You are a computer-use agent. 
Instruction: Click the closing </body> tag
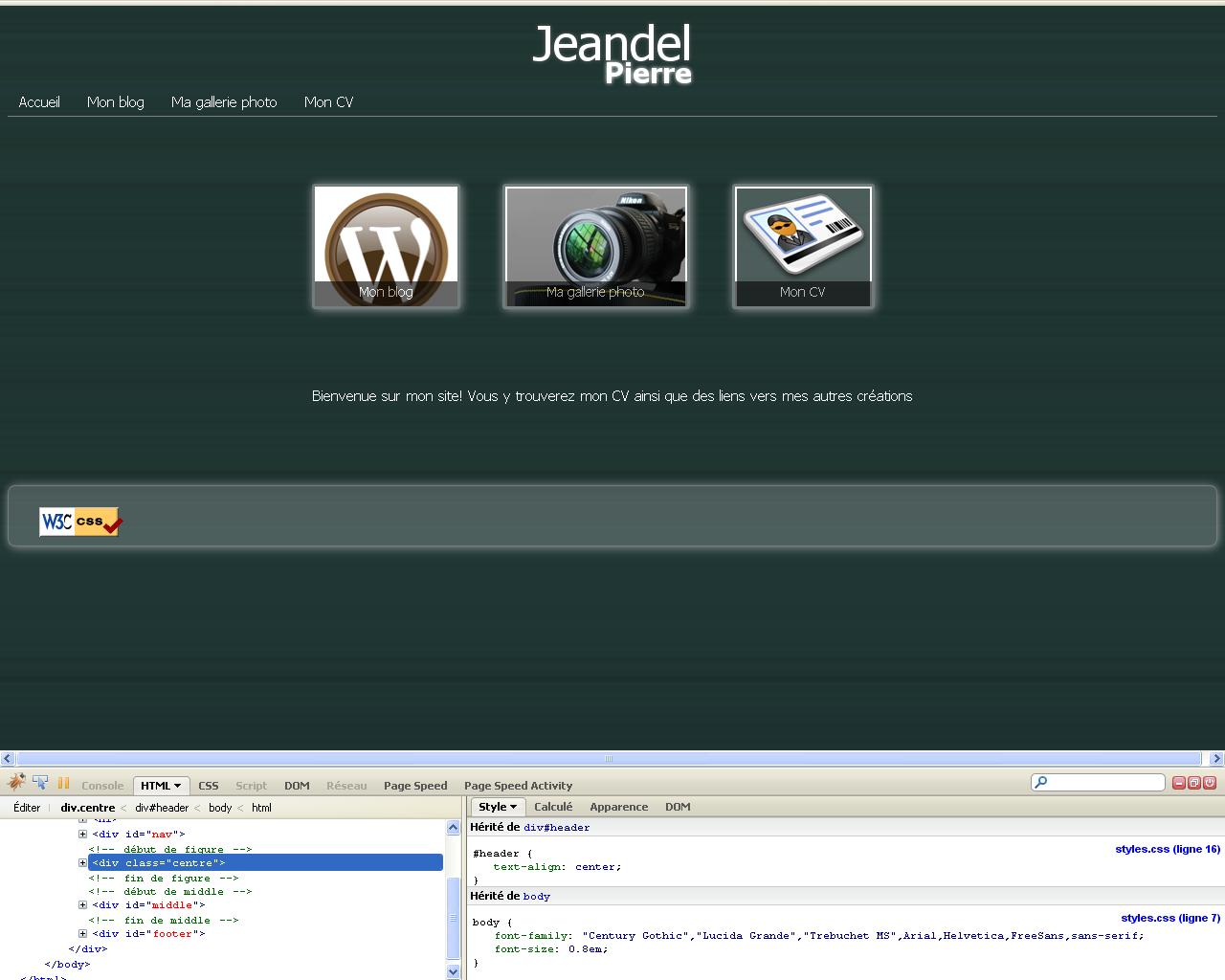(x=67, y=964)
